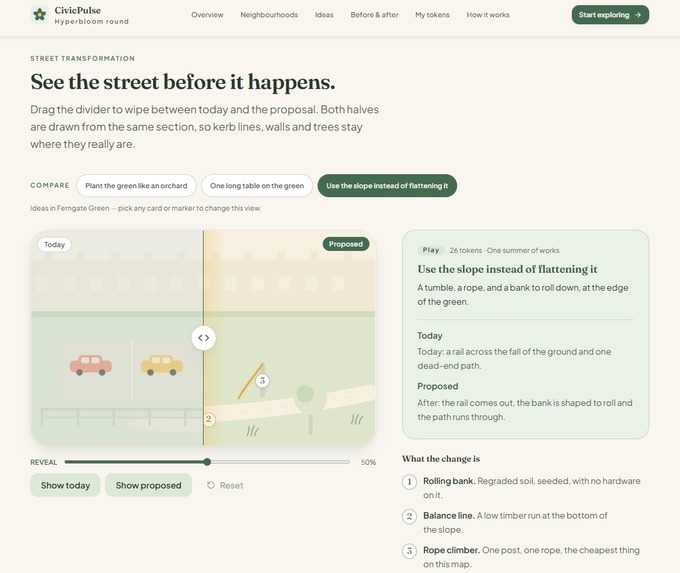Click the unfilled part of Reveal slider track
The image size is (680, 573).
[x=280, y=462]
